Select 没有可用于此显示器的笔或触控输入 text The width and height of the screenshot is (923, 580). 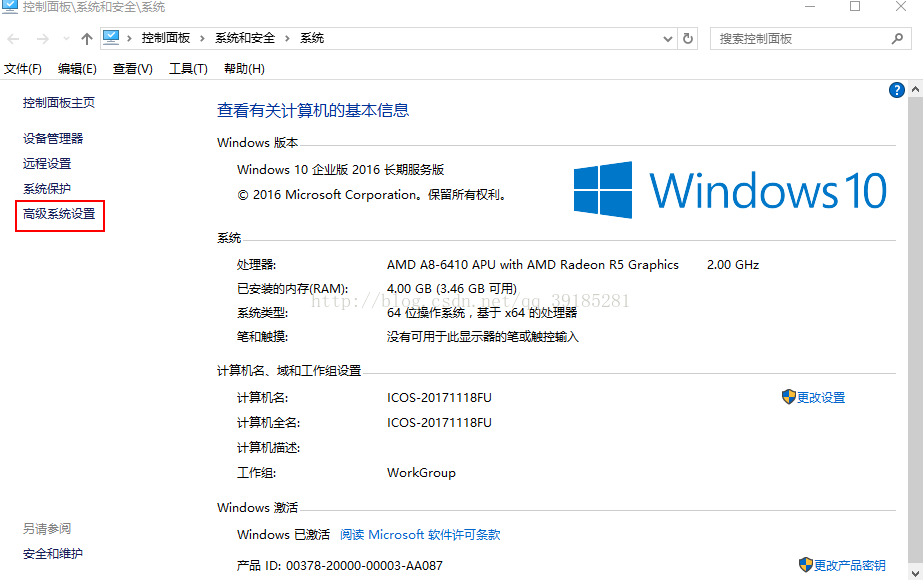483,337
